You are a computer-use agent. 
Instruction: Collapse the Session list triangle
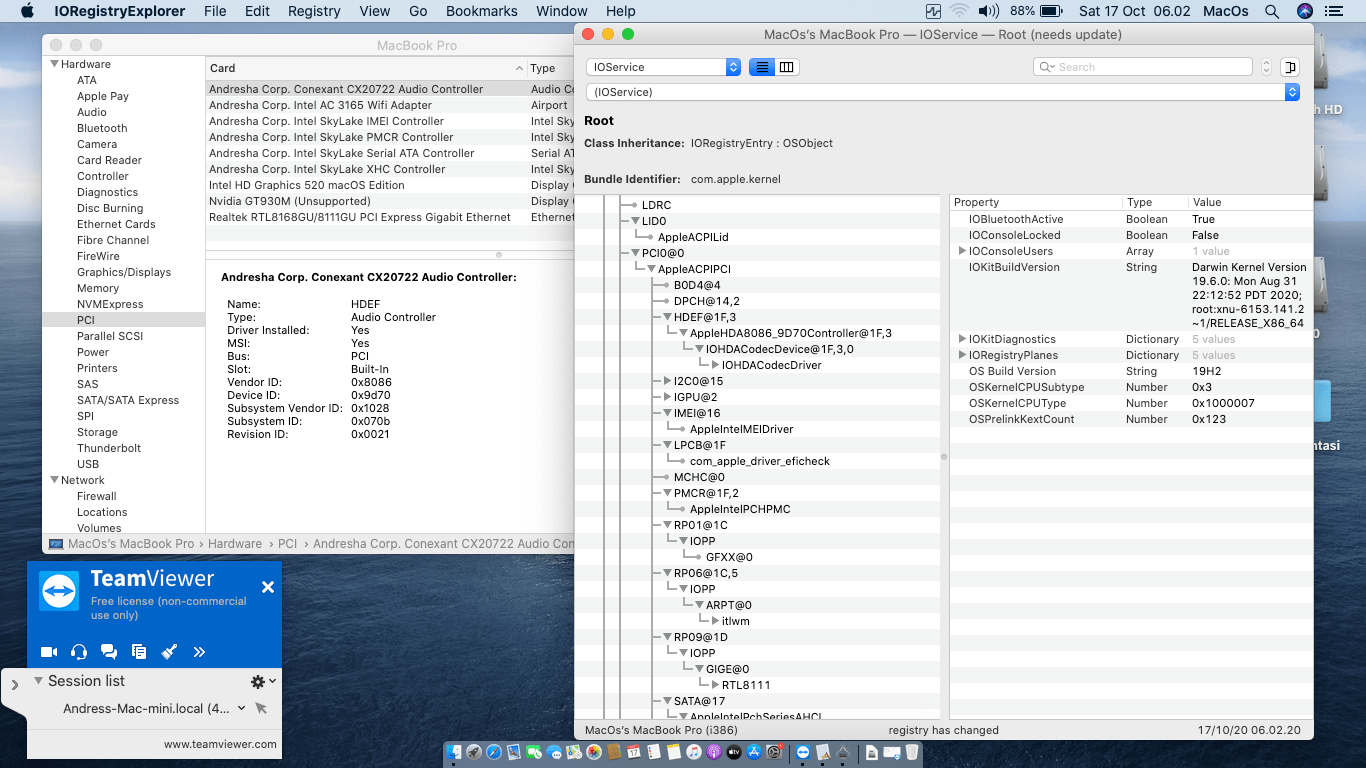[38, 681]
